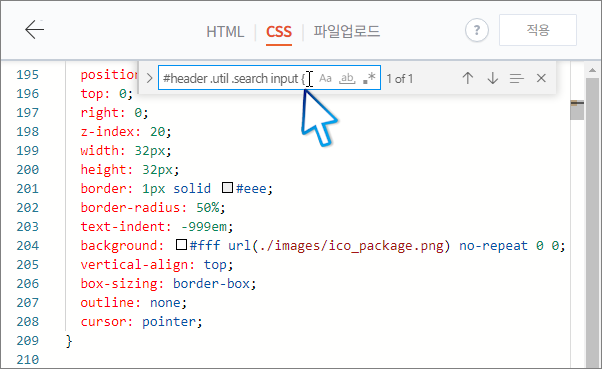Click the 'text-indent: -999em;' line
Screen dimensions: 602x369
[x=157, y=227]
